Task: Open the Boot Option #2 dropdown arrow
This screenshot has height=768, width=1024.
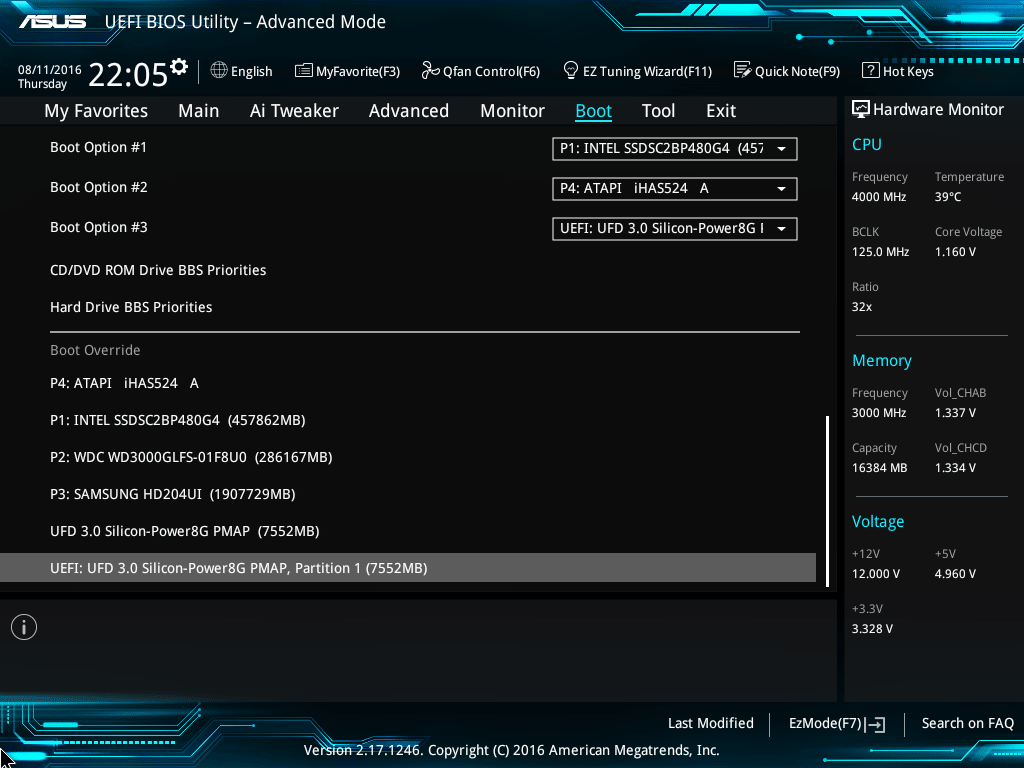Action: pyautogui.click(x=781, y=189)
